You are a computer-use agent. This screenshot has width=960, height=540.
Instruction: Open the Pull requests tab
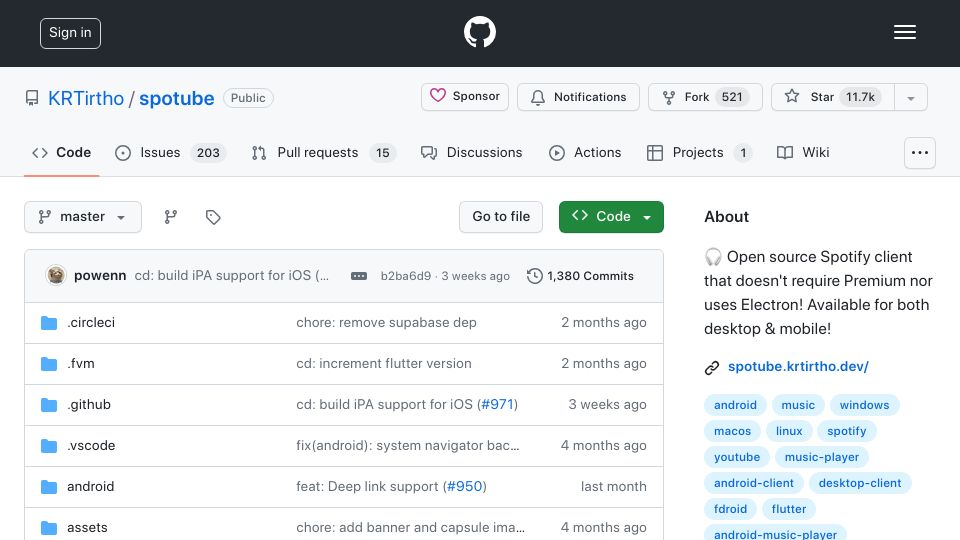pyautogui.click(x=323, y=152)
